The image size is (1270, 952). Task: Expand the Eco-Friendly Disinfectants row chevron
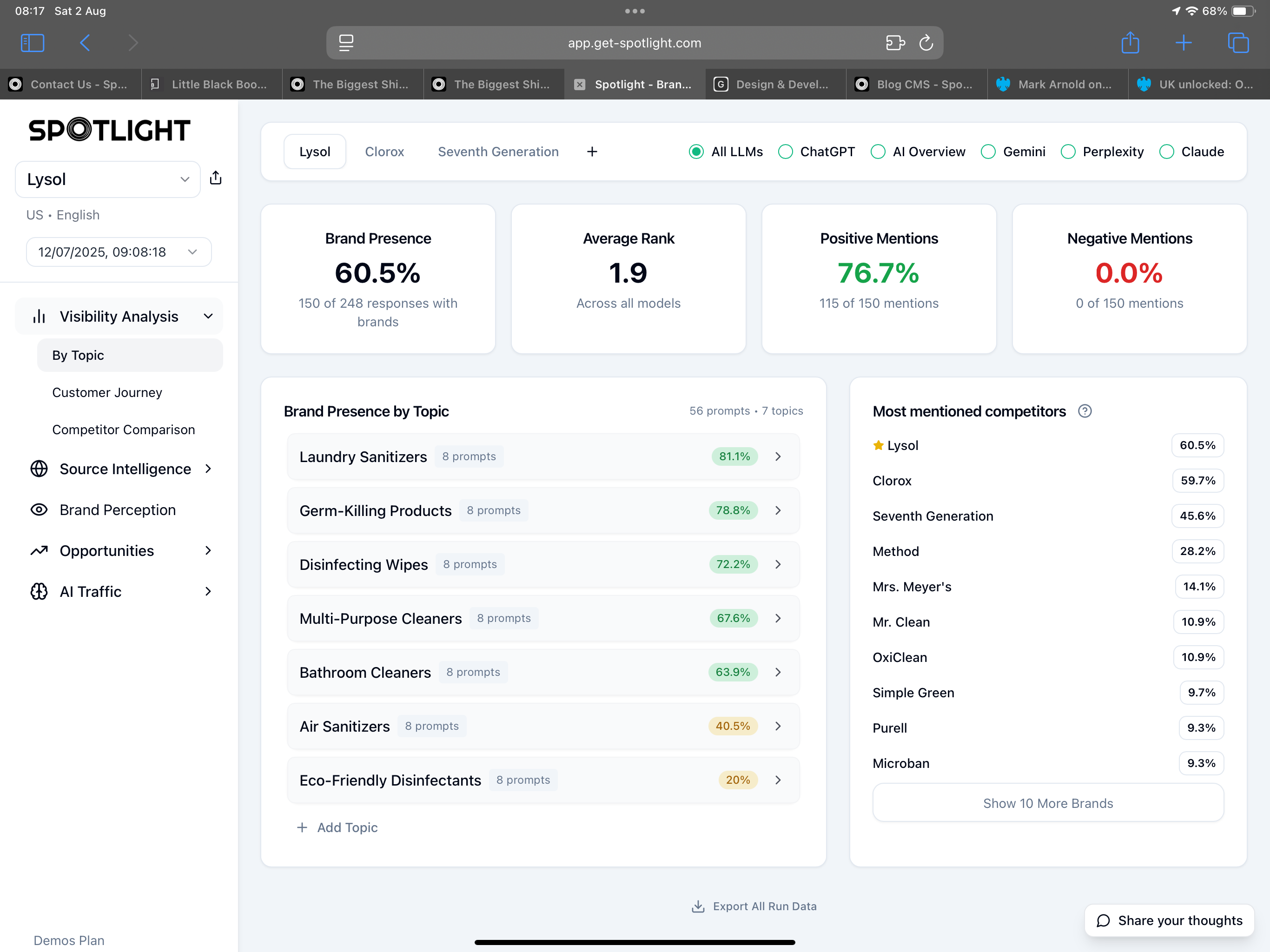778,780
